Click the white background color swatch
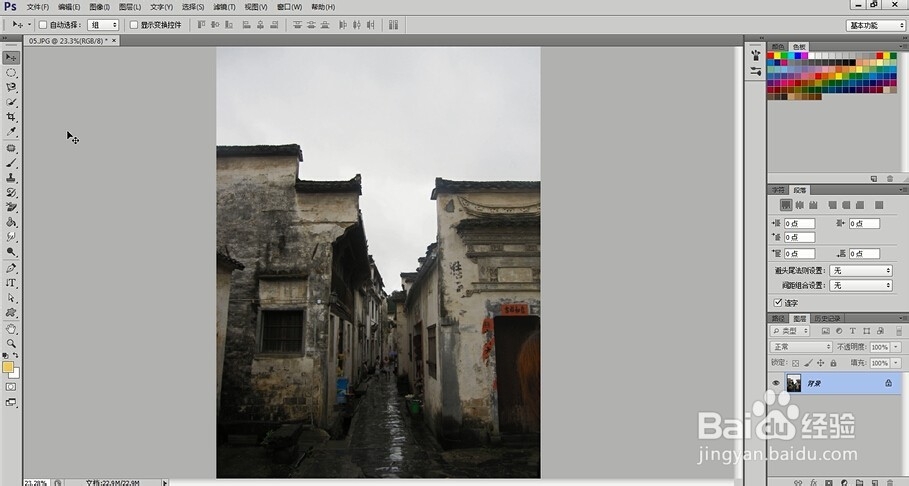This screenshot has height=486, width=909. pyautogui.click(x=16, y=374)
